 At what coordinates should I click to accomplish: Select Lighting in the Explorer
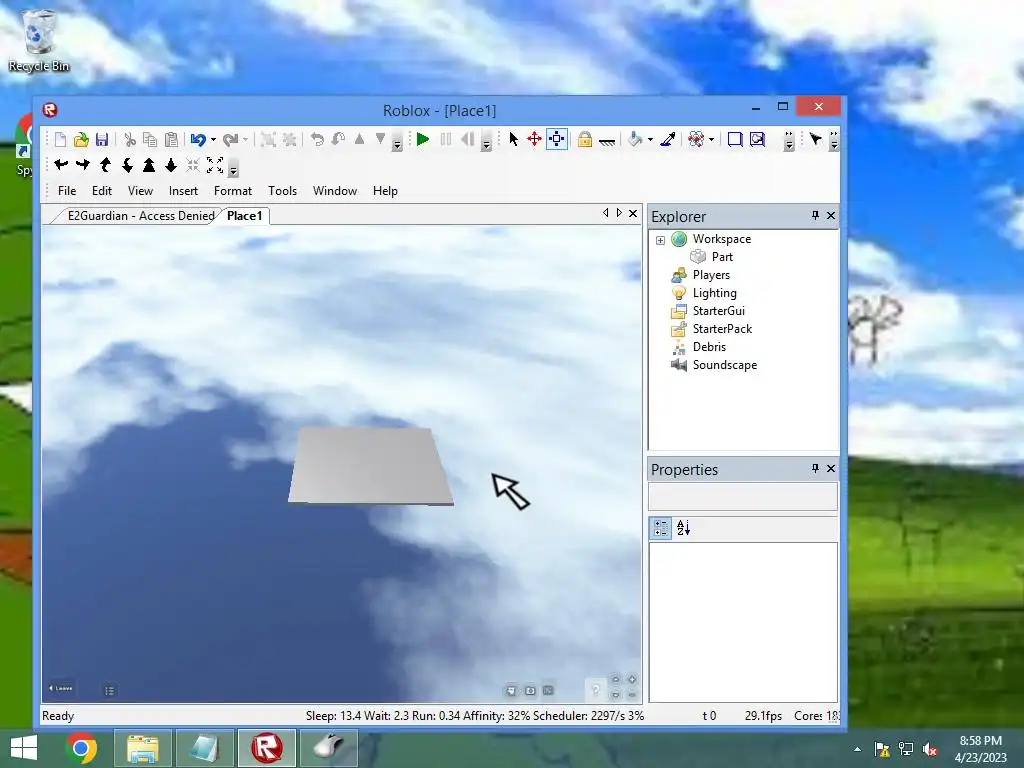(714, 293)
